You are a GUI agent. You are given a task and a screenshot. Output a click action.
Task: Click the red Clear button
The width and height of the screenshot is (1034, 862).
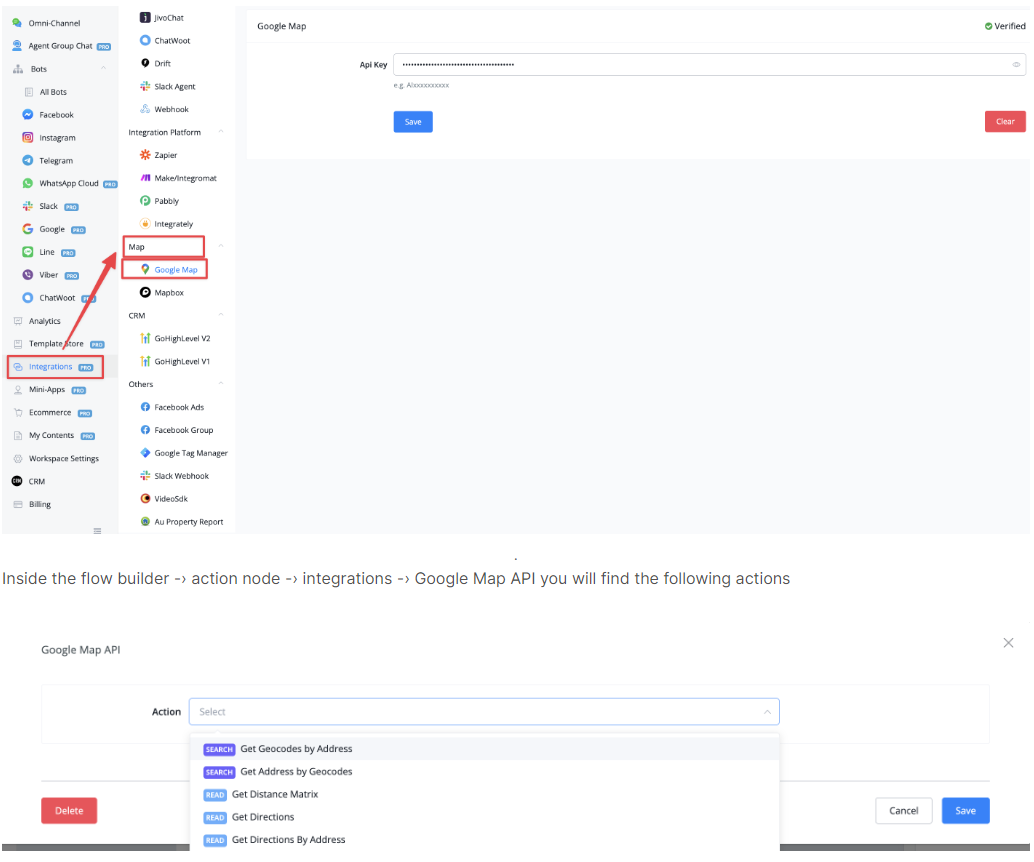(x=1005, y=121)
